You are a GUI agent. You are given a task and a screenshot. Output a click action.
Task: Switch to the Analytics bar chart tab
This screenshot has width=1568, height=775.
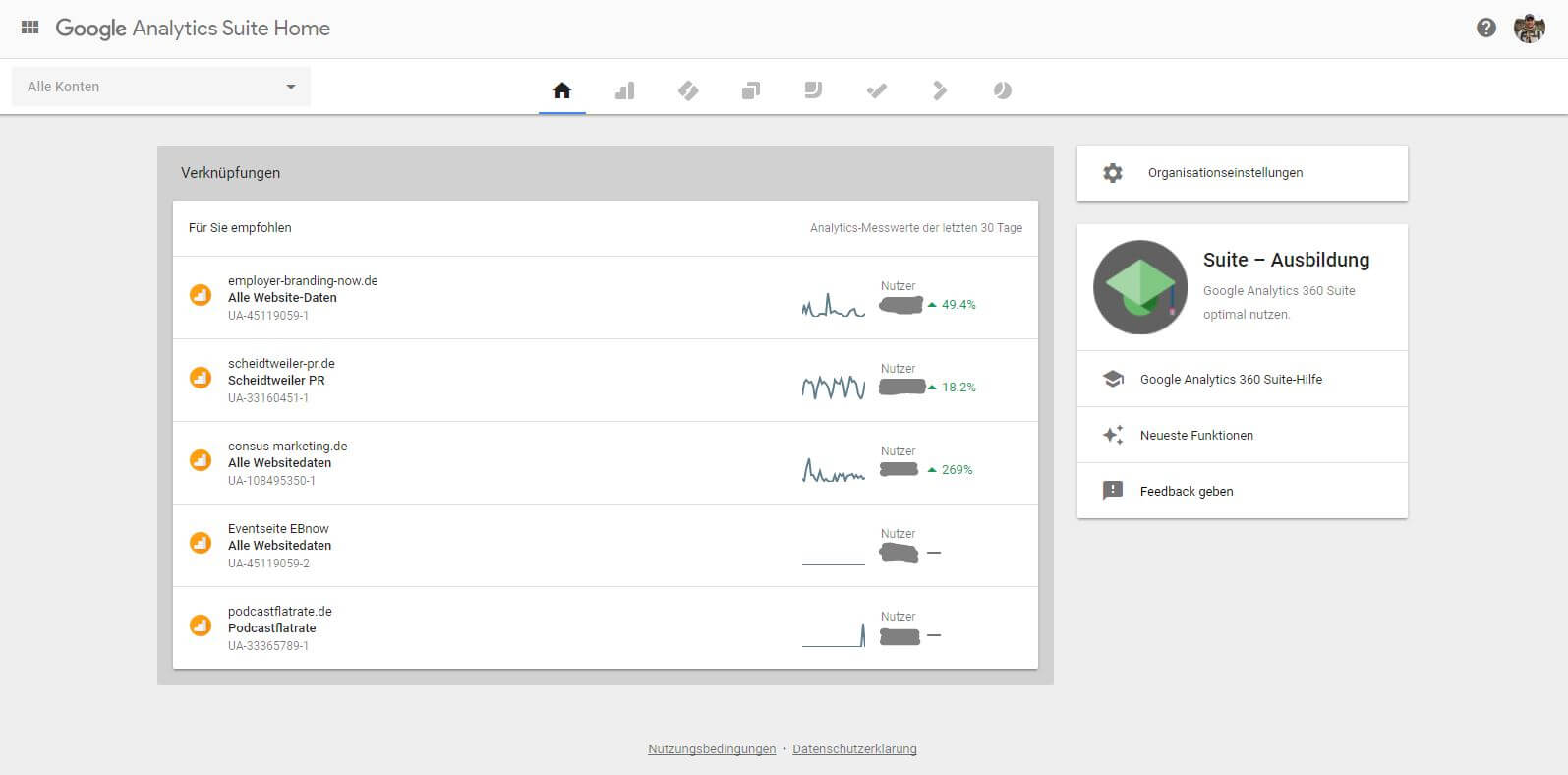[625, 90]
